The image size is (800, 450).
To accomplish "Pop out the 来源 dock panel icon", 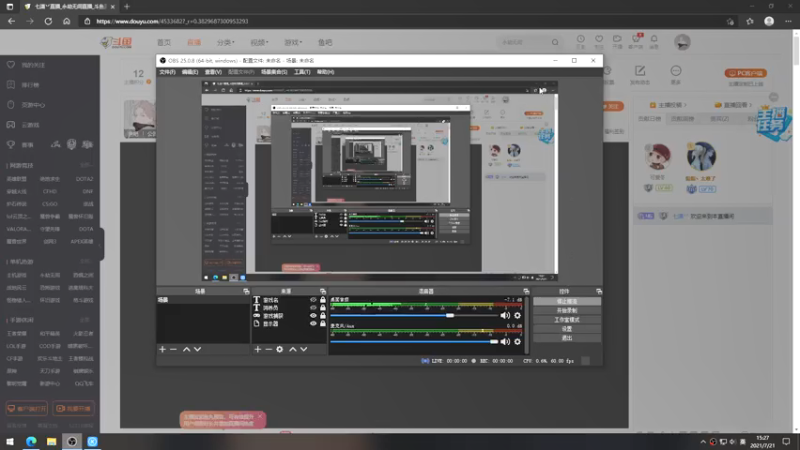I will [322, 291].
